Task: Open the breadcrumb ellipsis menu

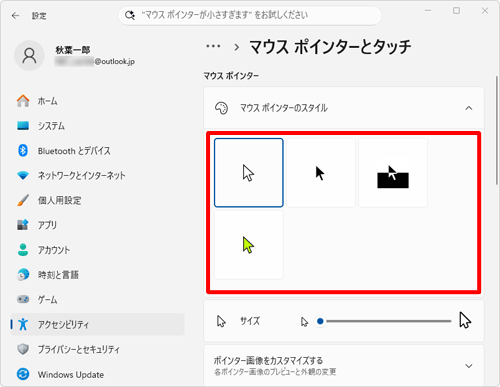Action: (x=213, y=46)
